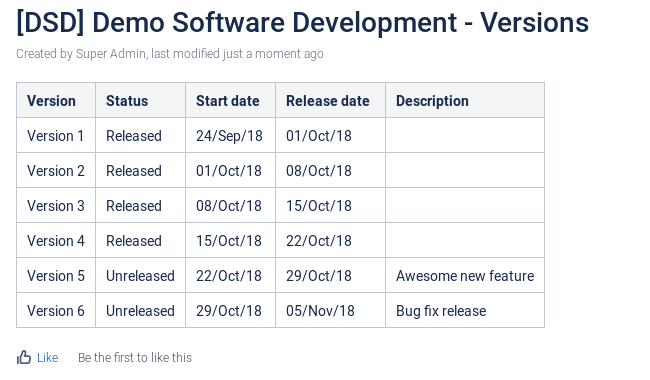Click Be the first to like this text
This screenshot has width=650, height=380.
135,358
